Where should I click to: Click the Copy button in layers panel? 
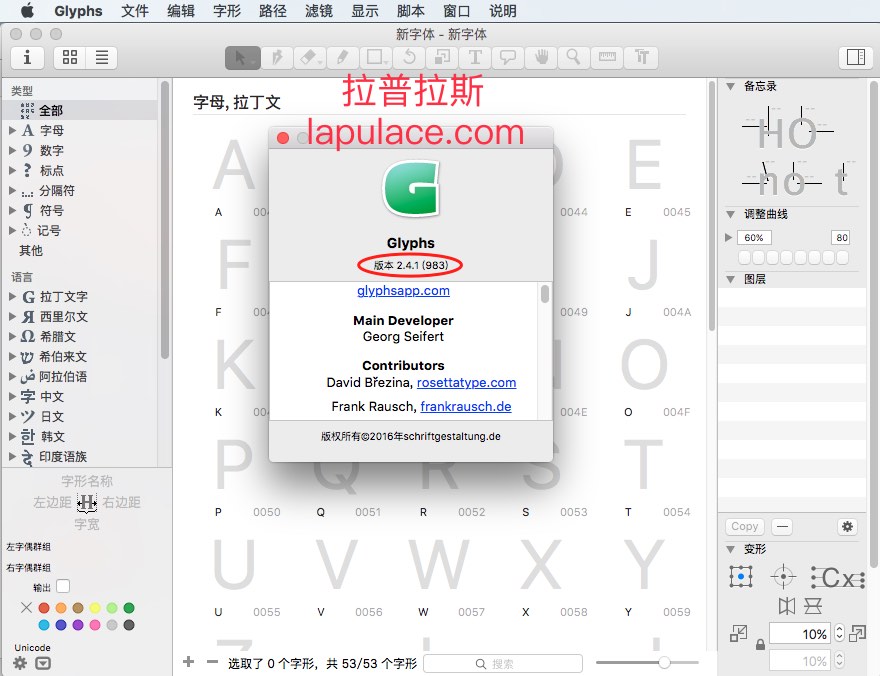[x=744, y=526]
